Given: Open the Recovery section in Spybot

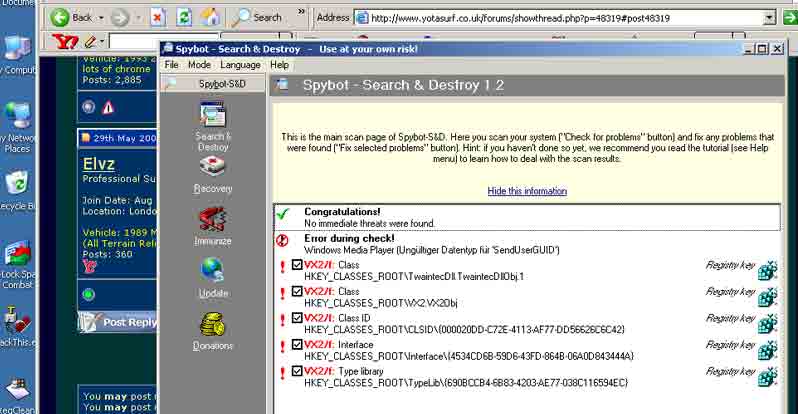Looking at the screenshot, I should (213, 172).
